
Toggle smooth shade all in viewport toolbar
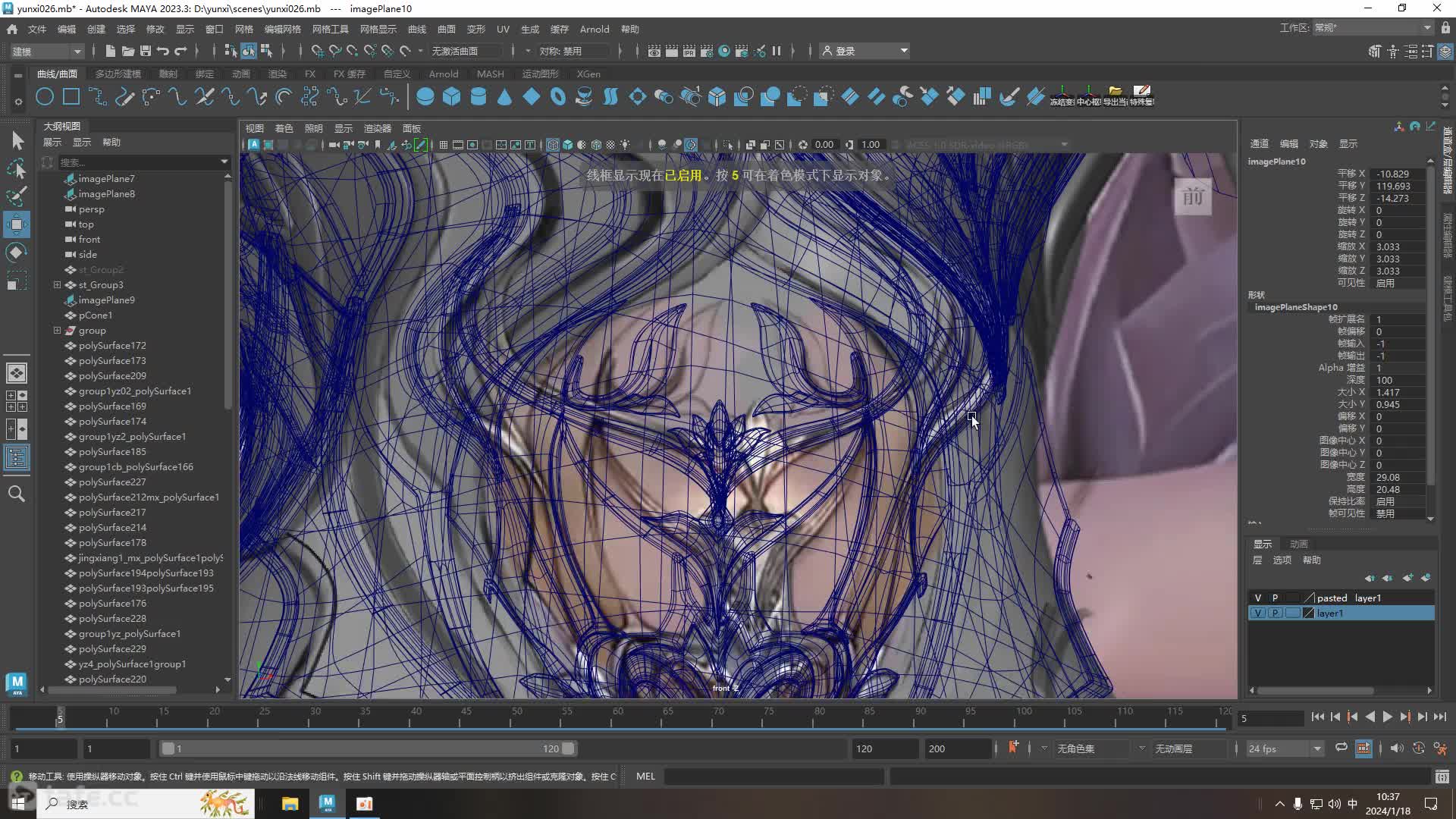pos(567,145)
